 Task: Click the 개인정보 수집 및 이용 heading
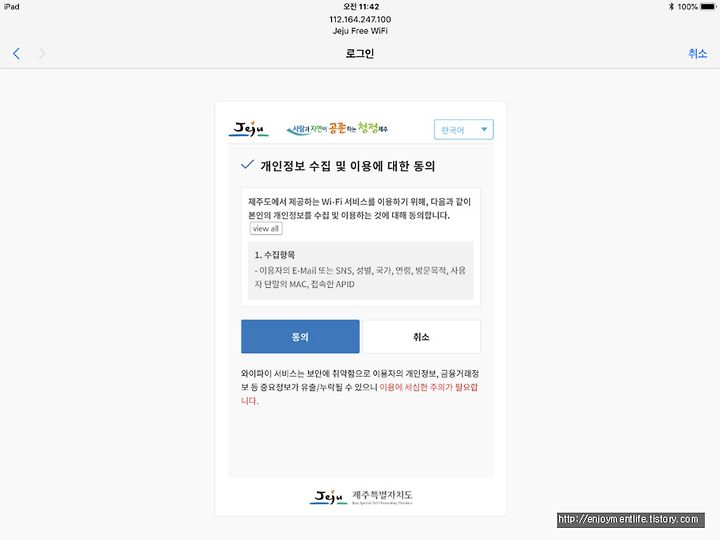(x=348, y=166)
